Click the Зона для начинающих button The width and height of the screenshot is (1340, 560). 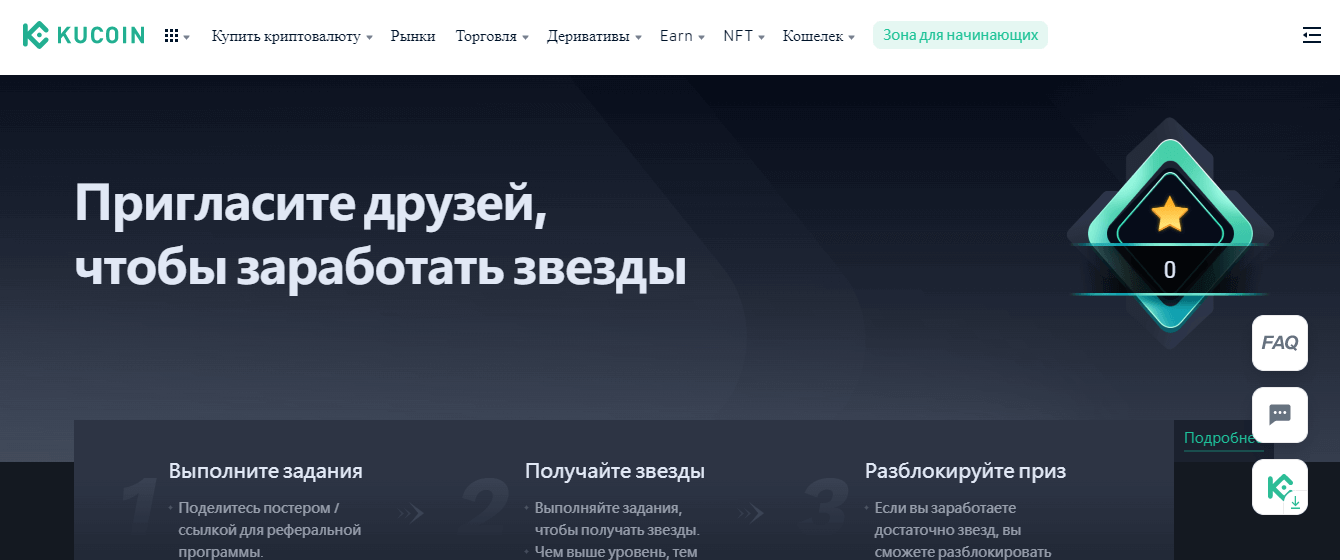(960, 36)
